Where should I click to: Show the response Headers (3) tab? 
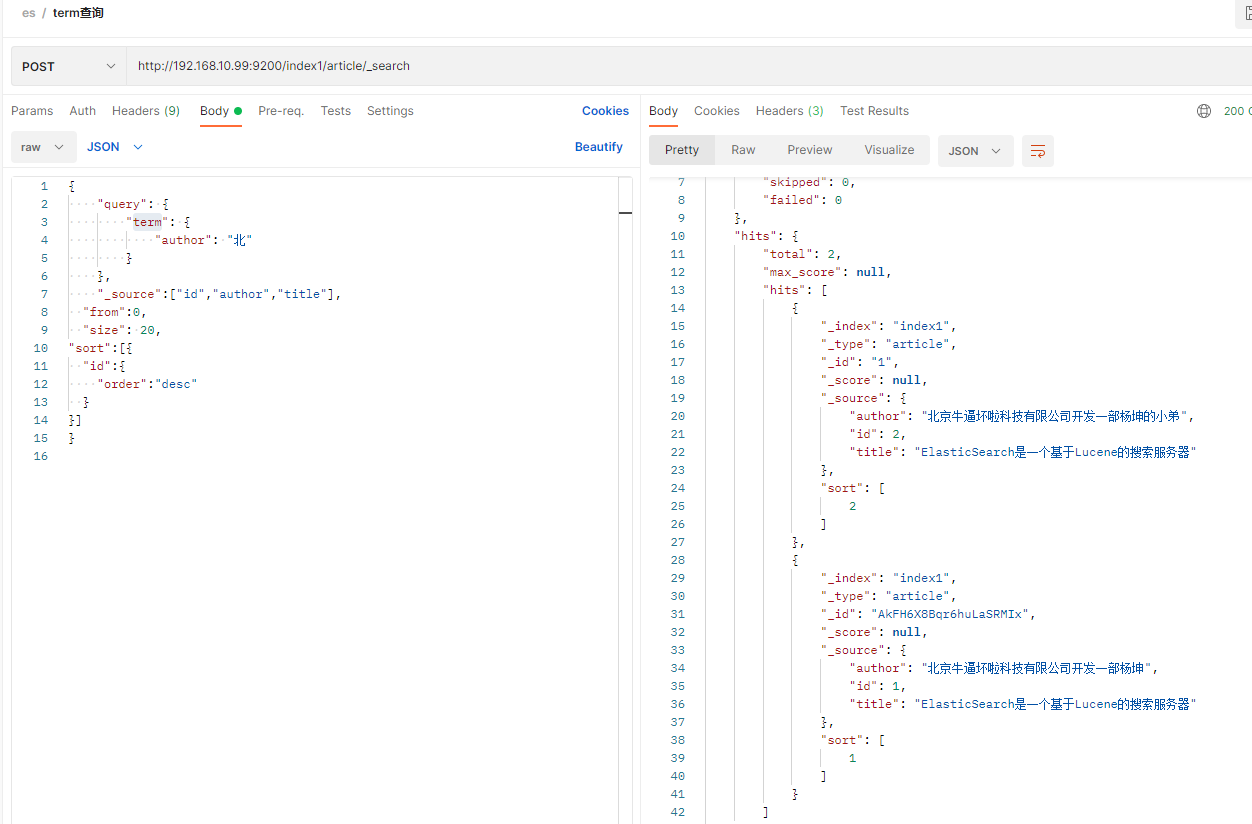pos(789,111)
